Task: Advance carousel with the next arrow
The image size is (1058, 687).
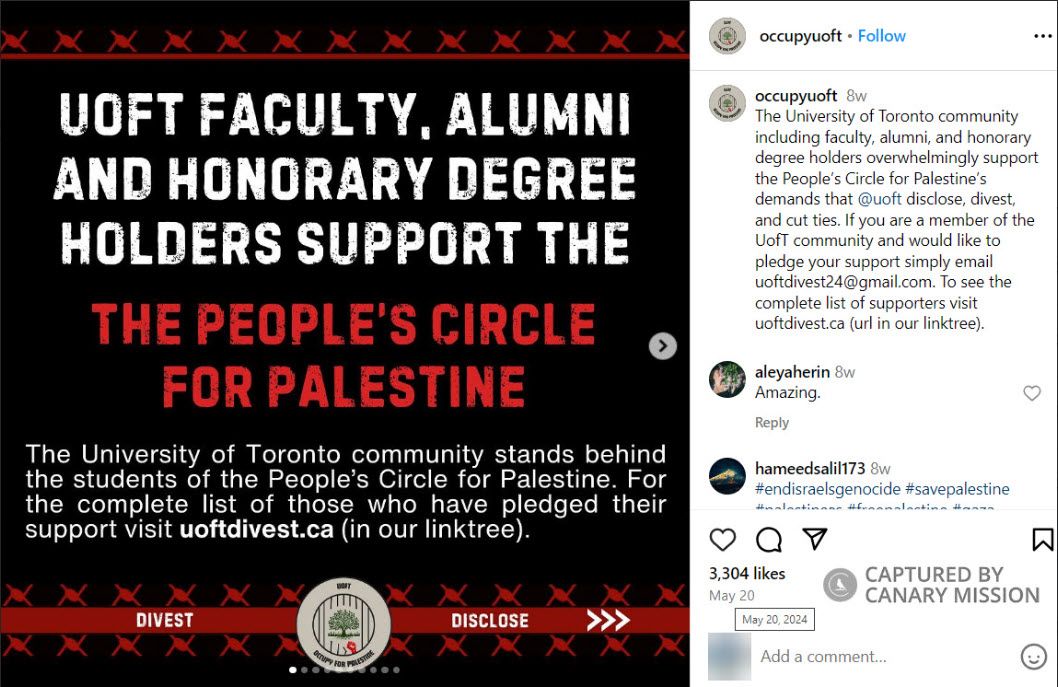Action: click(662, 346)
